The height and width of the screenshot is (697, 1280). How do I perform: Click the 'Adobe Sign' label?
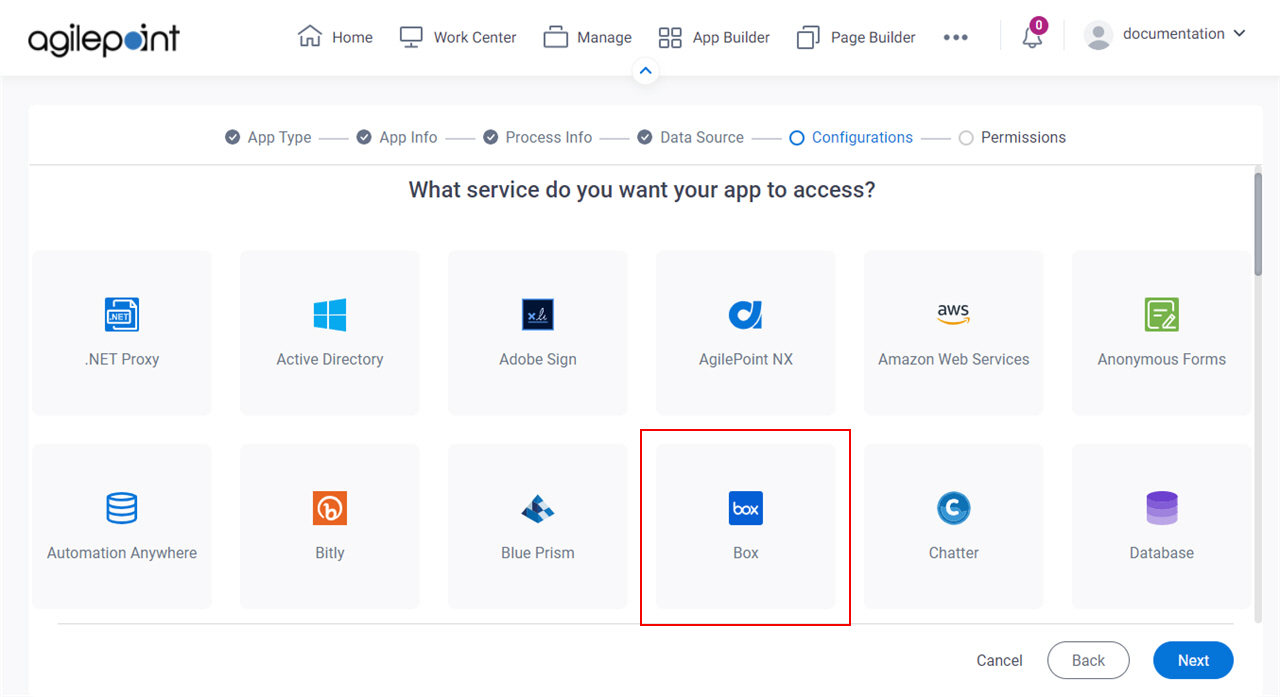(x=538, y=359)
